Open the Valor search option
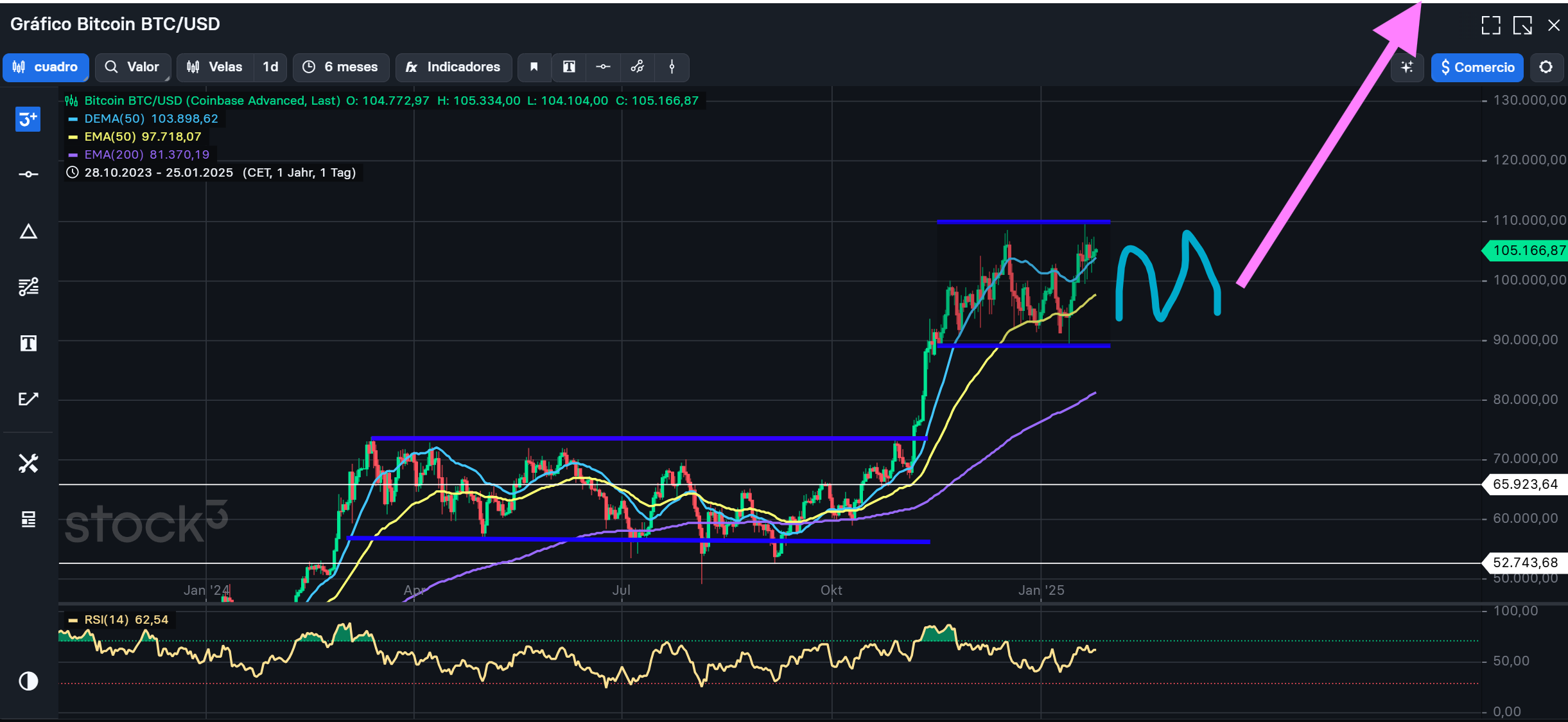This screenshot has width=1568, height=722. [132, 67]
